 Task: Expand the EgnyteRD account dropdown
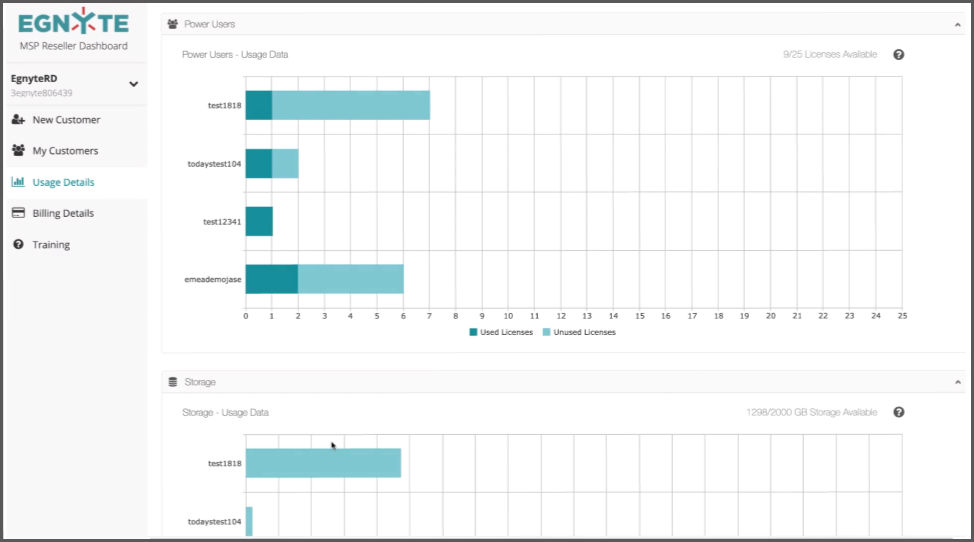(133, 84)
